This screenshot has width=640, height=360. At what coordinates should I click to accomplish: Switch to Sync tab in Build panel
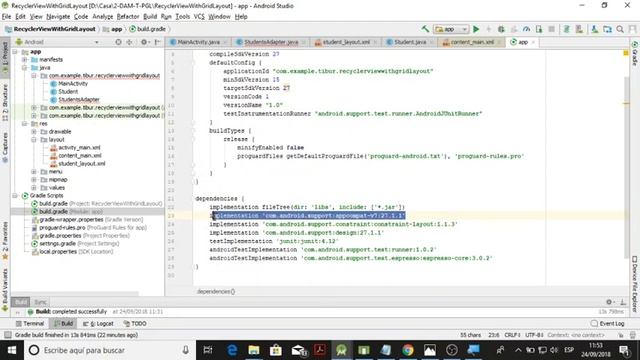click(40, 302)
